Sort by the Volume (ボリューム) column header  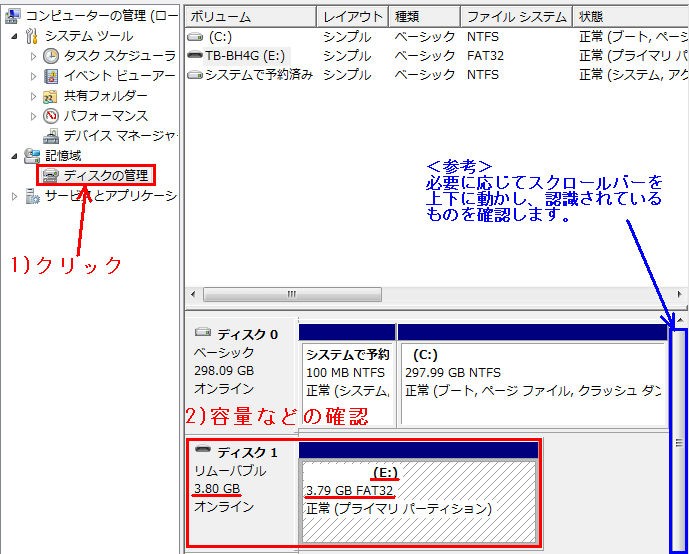[x=250, y=17]
